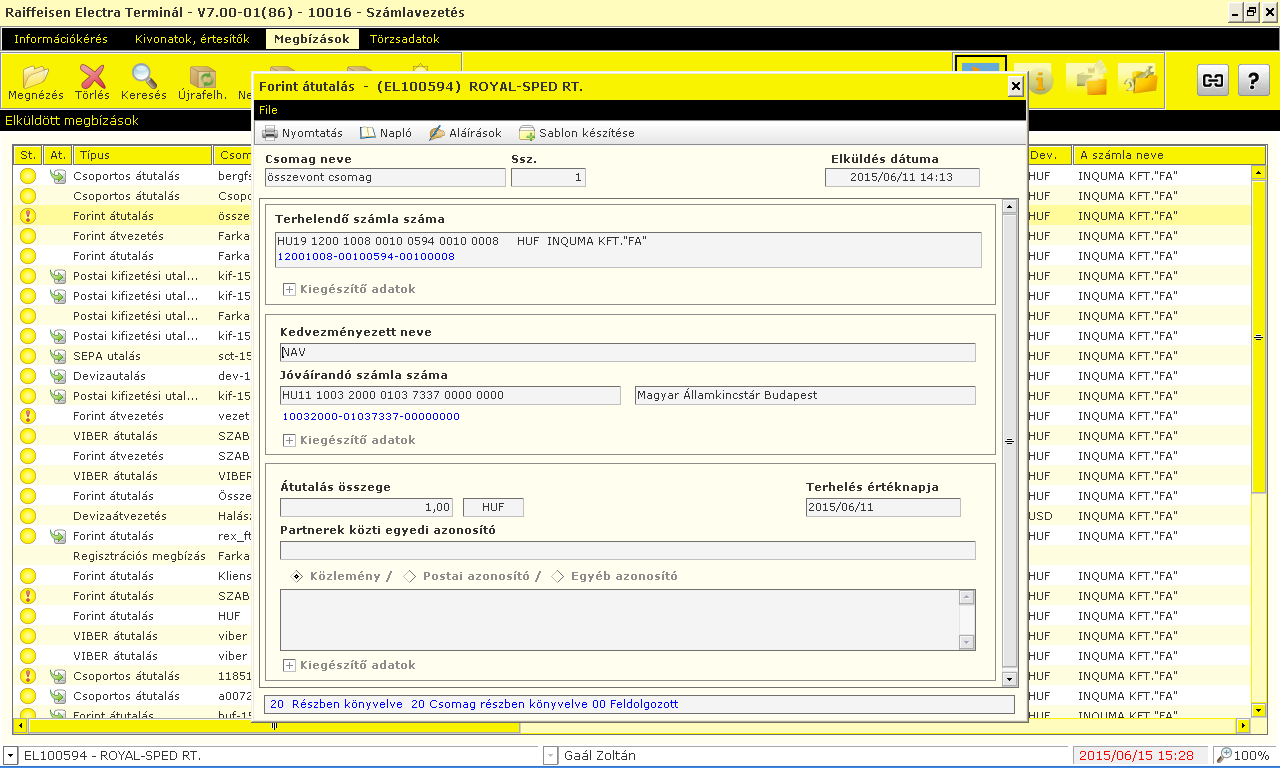Open the Kivonatok, értesítők menu
This screenshot has width=1280, height=768.
click(192, 39)
